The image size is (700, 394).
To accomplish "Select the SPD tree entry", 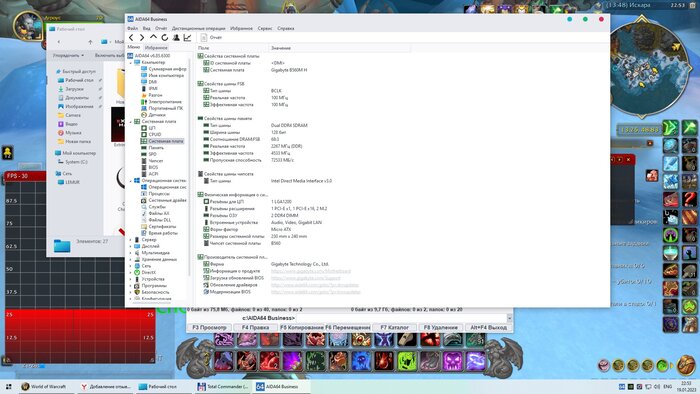I will [x=149, y=154].
